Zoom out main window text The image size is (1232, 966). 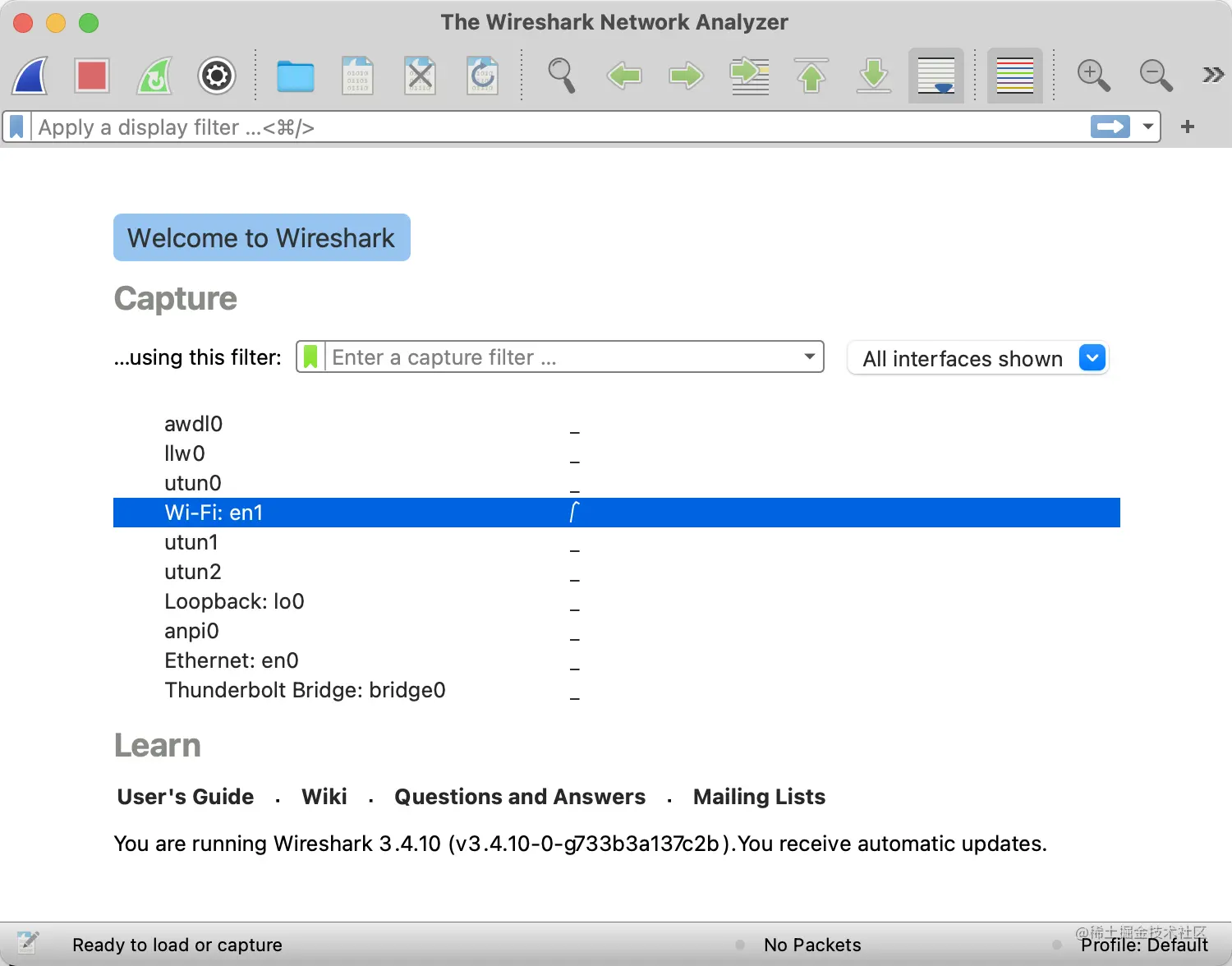point(1156,76)
